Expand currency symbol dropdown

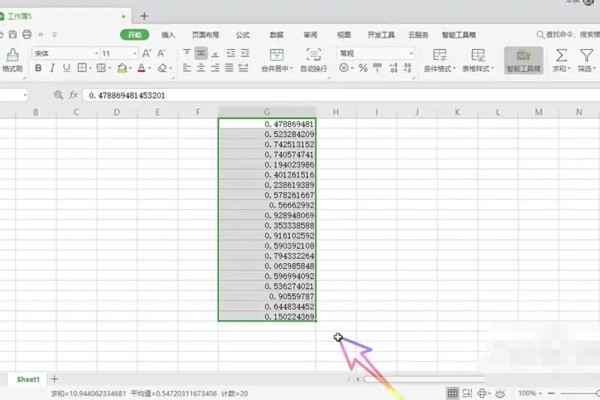point(352,69)
